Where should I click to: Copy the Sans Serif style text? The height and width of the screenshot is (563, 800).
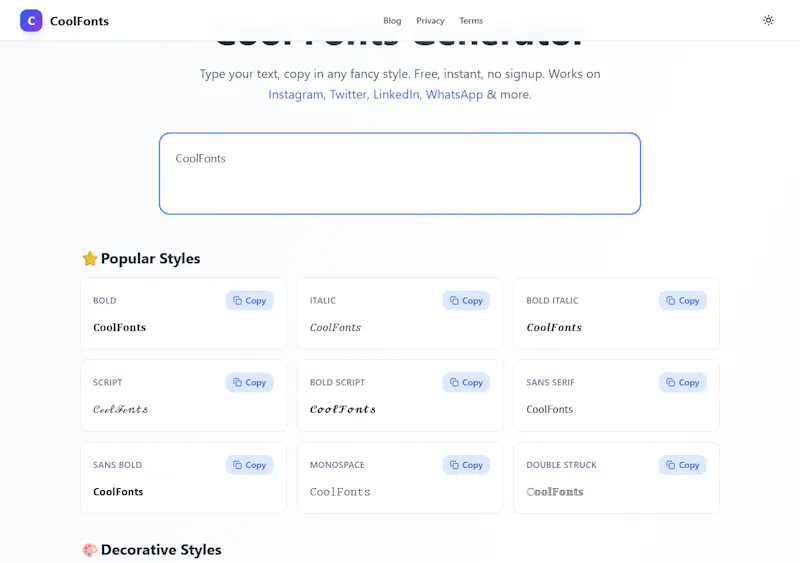pyautogui.click(x=682, y=382)
